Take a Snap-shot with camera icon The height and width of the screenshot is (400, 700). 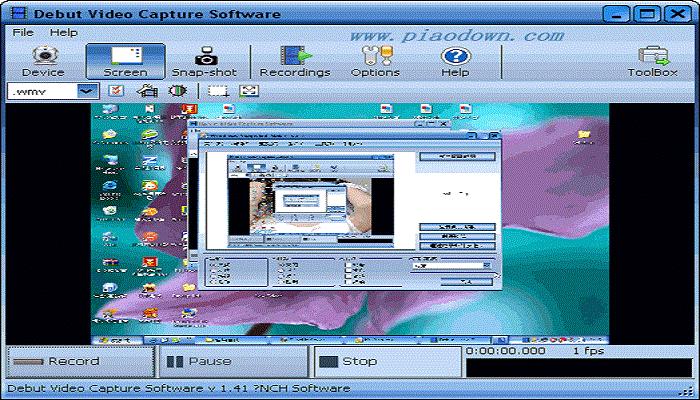click(x=204, y=62)
